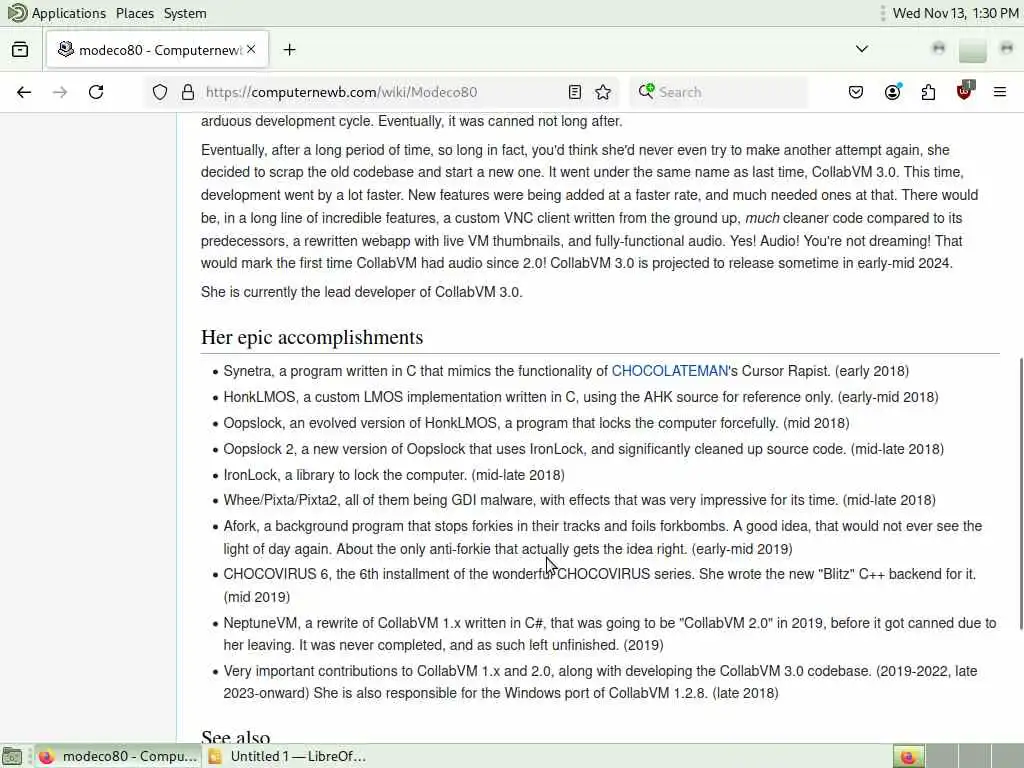Switch to Untitled 1 LibreOffice taskbar window
Image resolution: width=1024 pixels, height=768 pixels.
tap(287, 756)
